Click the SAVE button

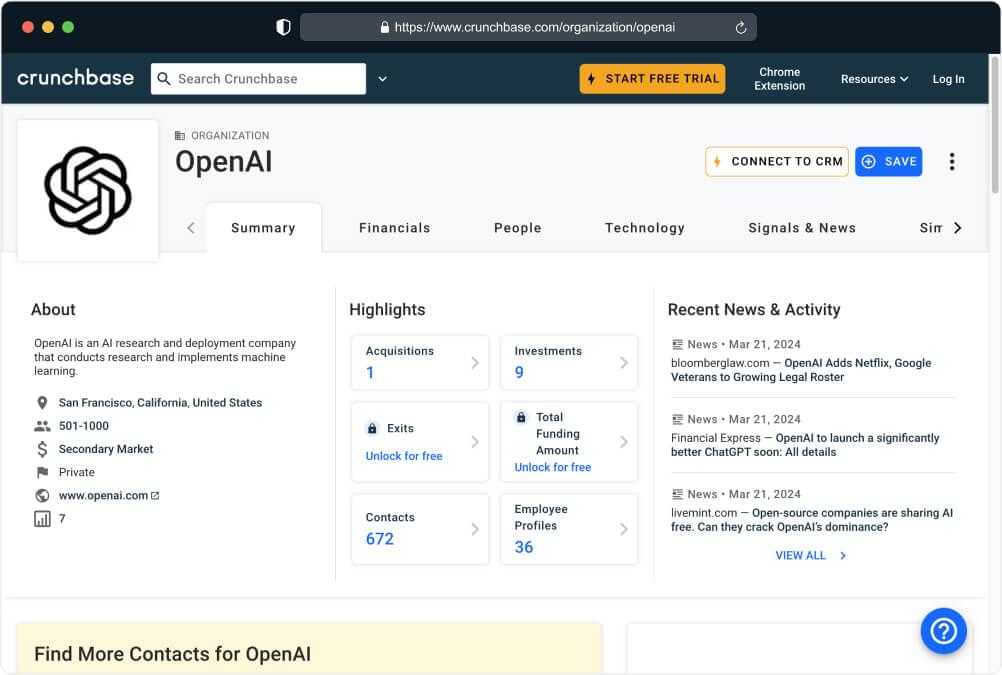[888, 162]
